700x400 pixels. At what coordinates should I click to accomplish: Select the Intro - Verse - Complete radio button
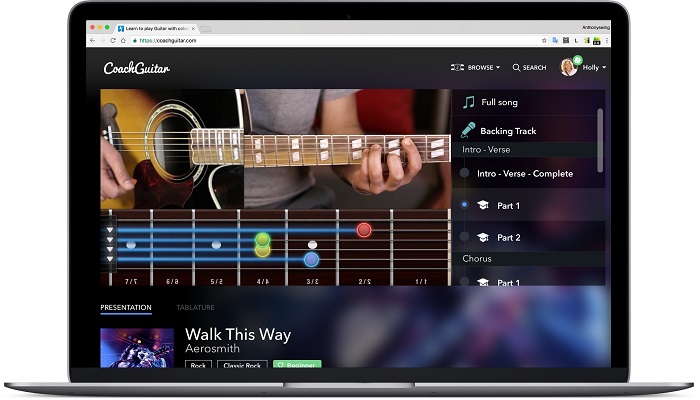[464, 173]
